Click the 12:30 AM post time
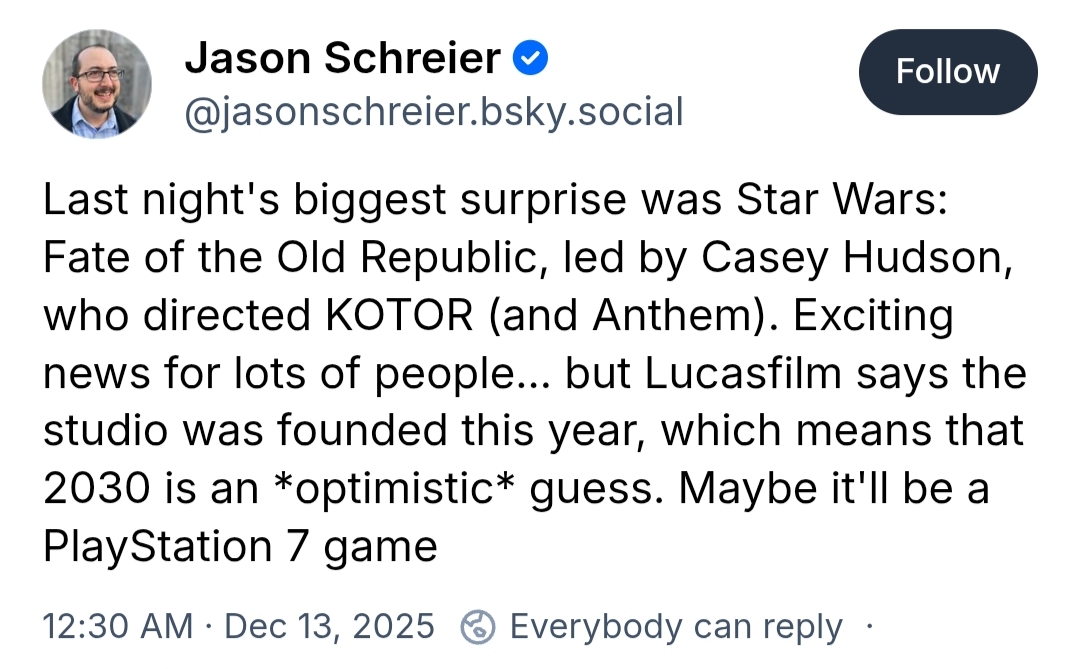The width and height of the screenshot is (1080, 669). [118, 627]
